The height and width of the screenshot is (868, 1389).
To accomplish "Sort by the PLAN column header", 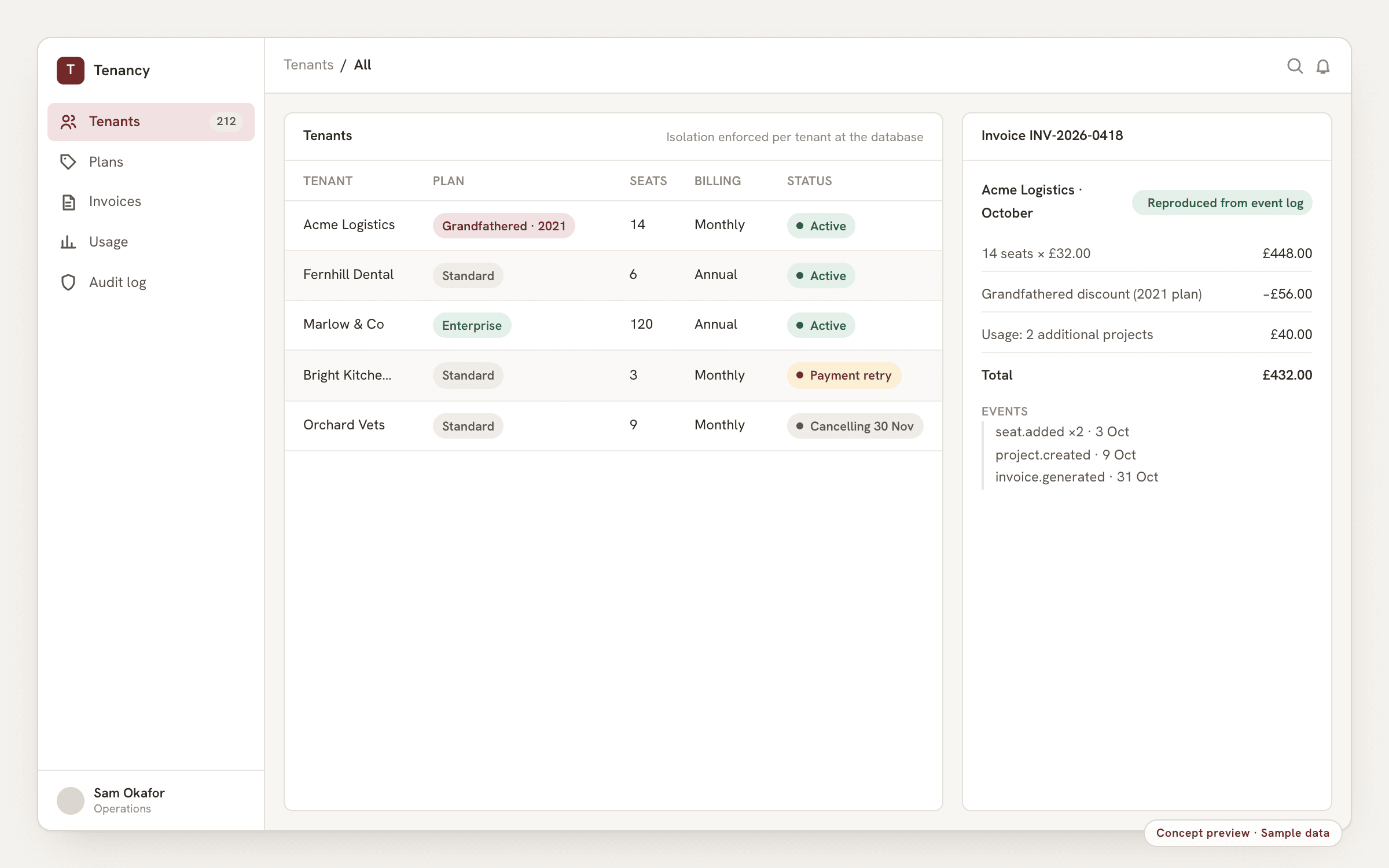I will coord(448,181).
